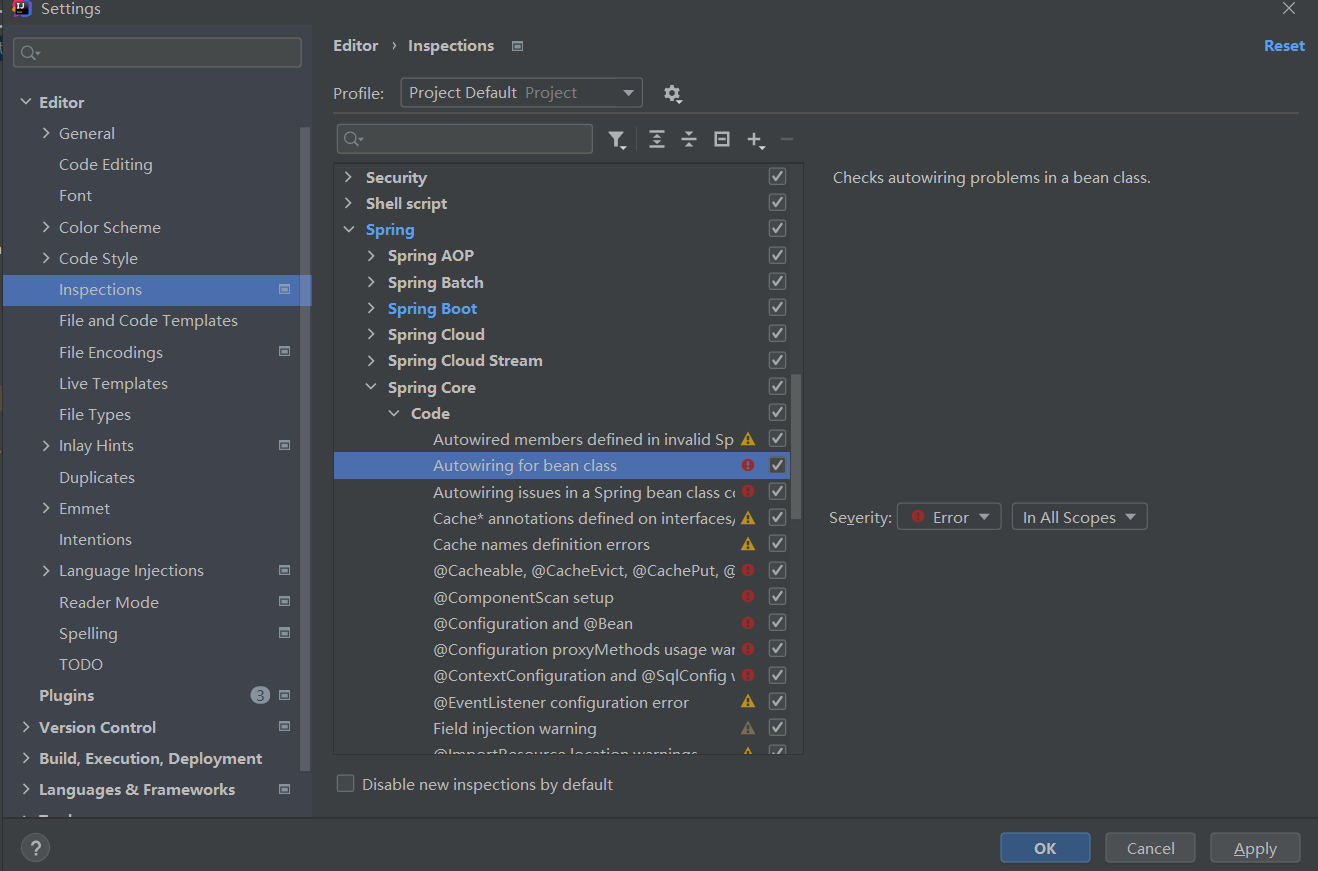Click the gray warning icon on Field injection warning
The width and height of the screenshot is (1318, 871).
[x=748, y=728]
